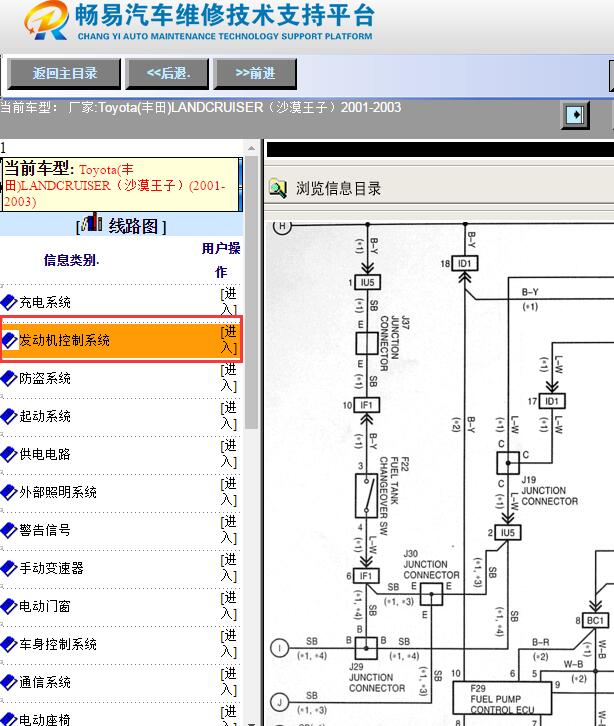Click the book icon beside 防盗系统

9,378
